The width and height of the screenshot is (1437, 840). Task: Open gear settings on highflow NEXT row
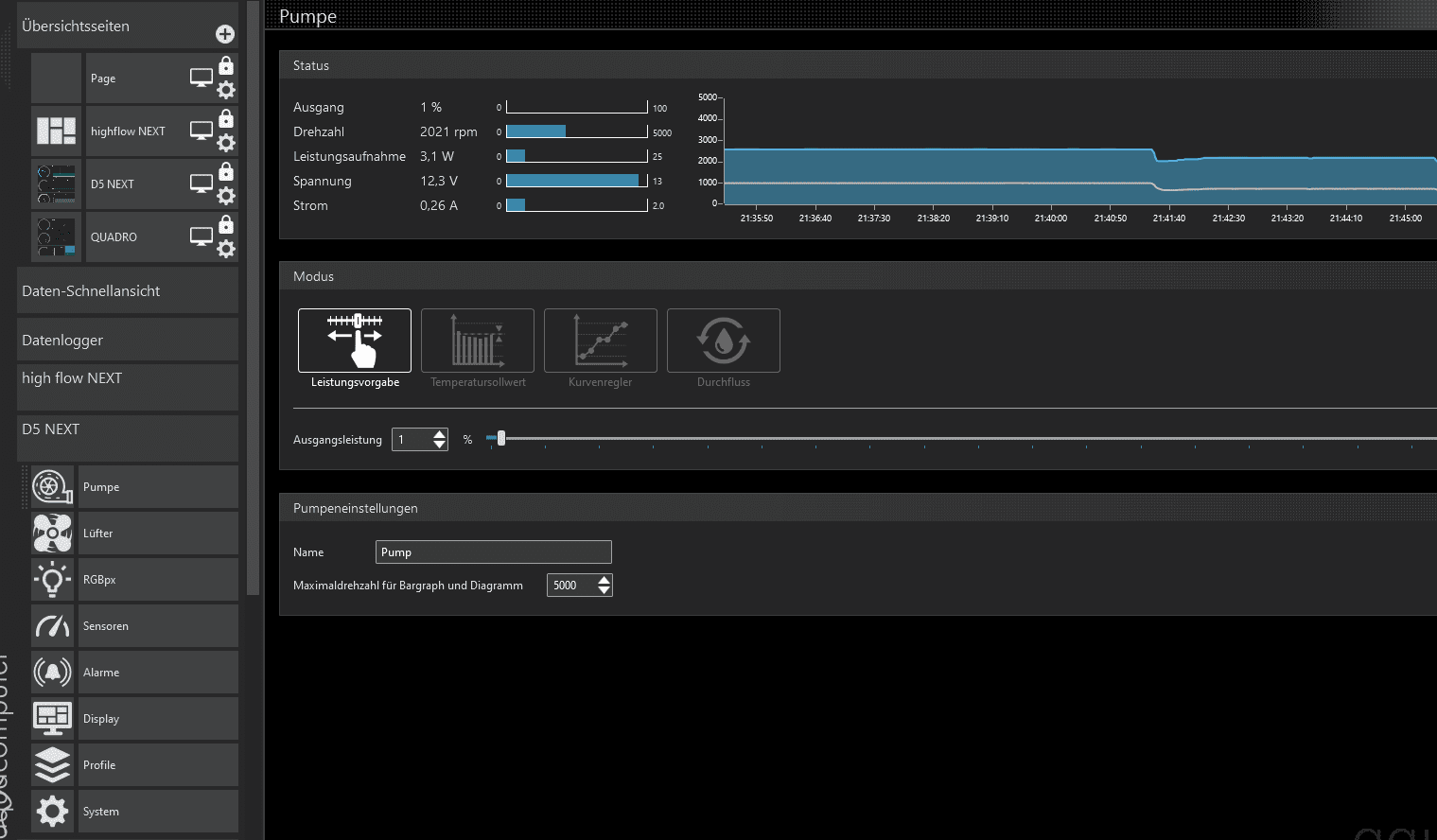226,143
